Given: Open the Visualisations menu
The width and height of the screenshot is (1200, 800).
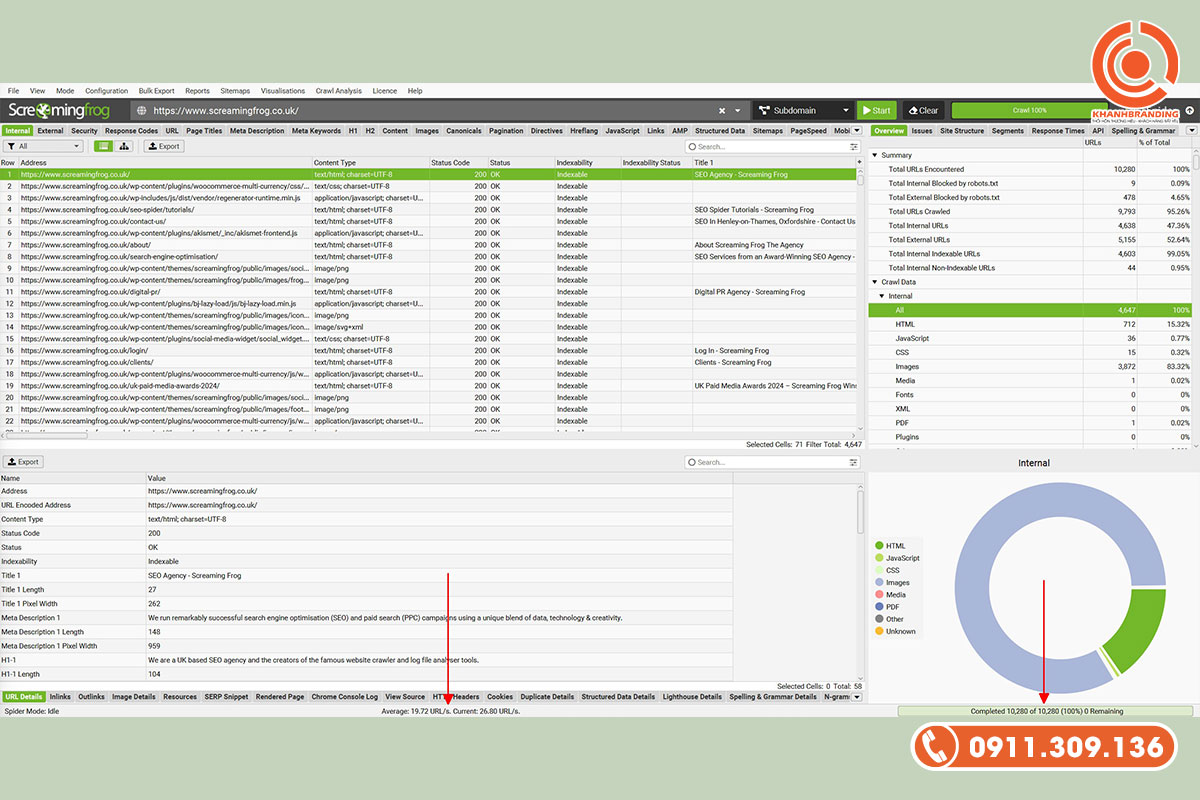Looking at the screenshot, I should pyautogui.click(x=283, y=91).
